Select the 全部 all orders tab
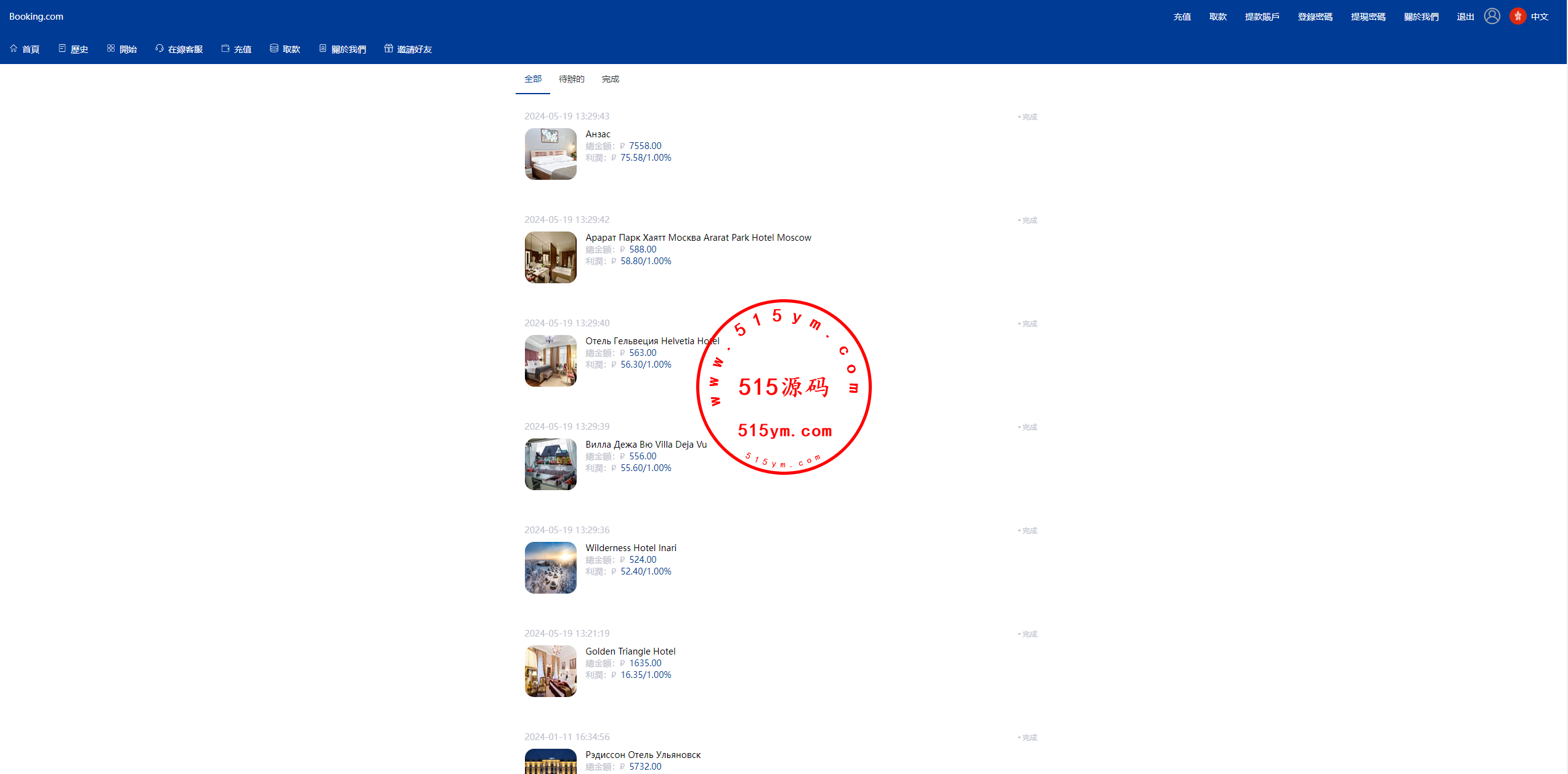This screenshot has width=1568, height=774. (x=533, y=79)
